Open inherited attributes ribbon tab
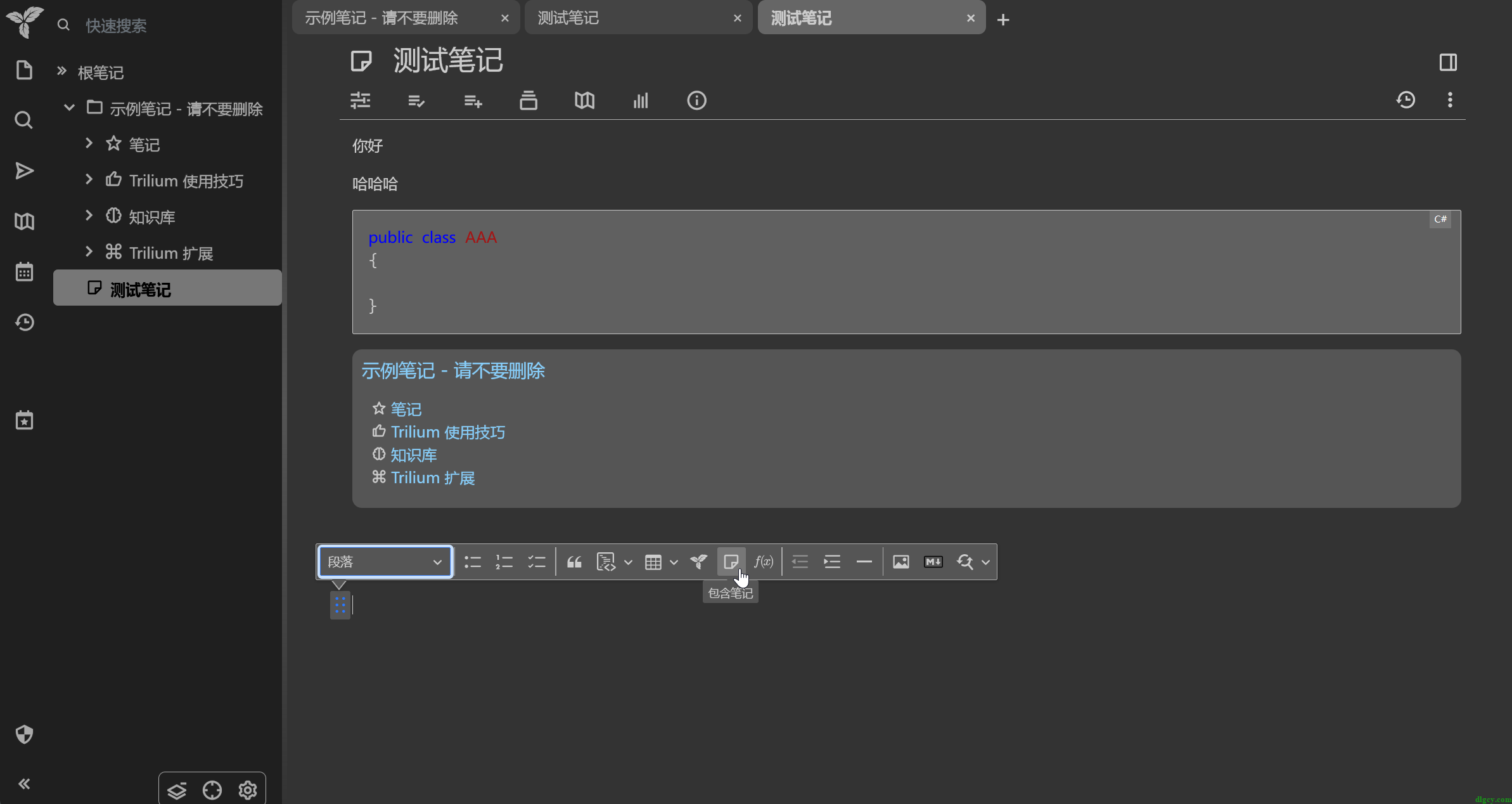1512x804 pixels. [x=473, y=100]
